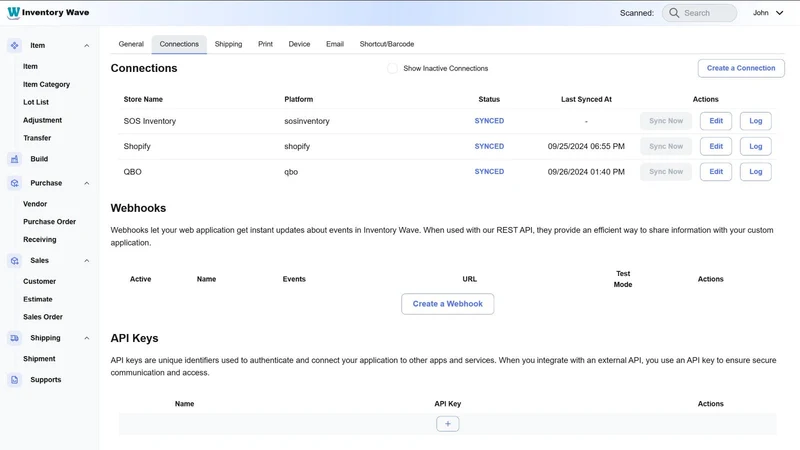Click 09/25/2024 06:55 PM timestamp
This screenshot has width=800, height=450.
[586, 146]
